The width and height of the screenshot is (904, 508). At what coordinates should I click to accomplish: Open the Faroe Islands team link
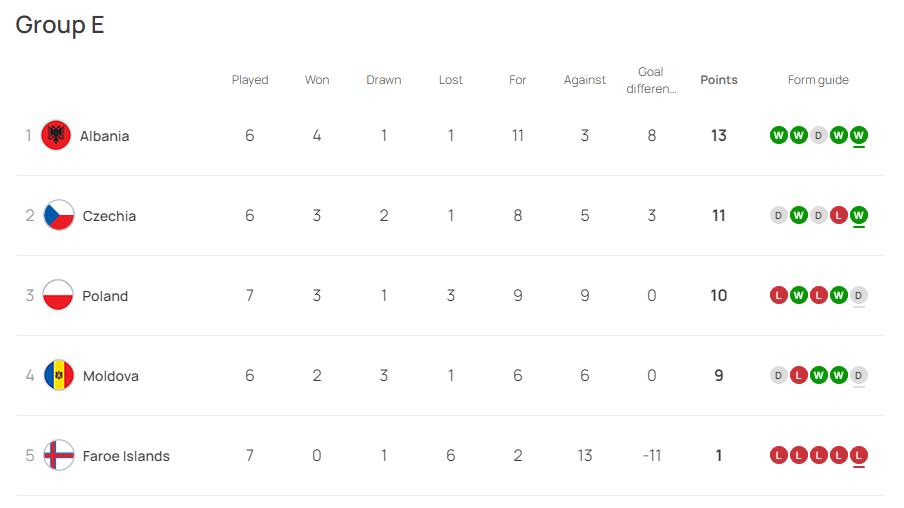tap(126, 456)
